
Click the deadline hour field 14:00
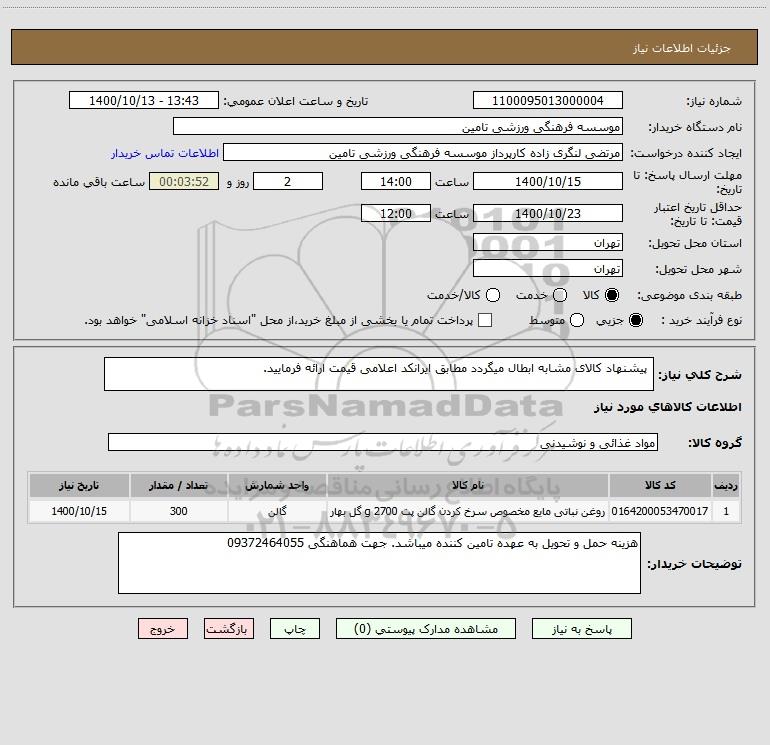(396, 181)
